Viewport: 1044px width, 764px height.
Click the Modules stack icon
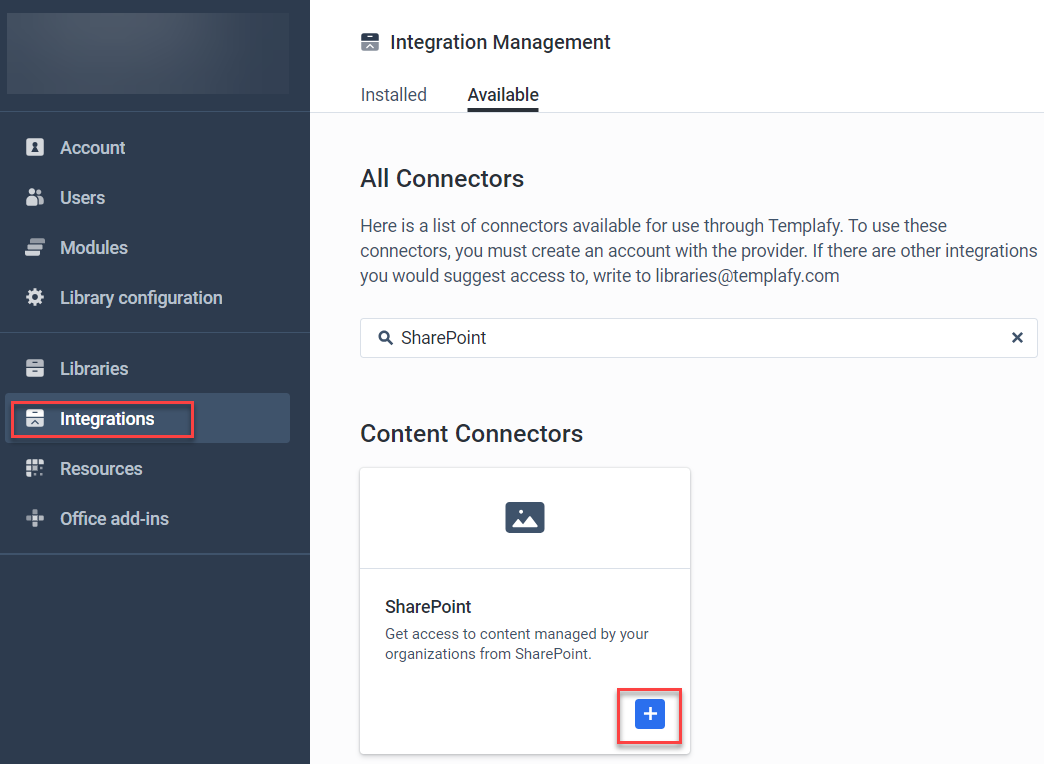click(x=35, y=247)
